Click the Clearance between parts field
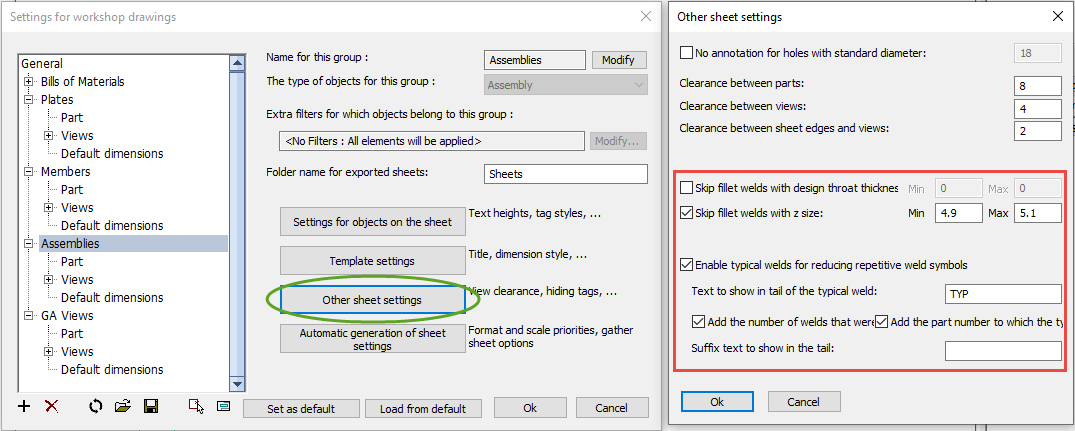The height and width of the screenshot is (431, 1075). (1038, 86)
